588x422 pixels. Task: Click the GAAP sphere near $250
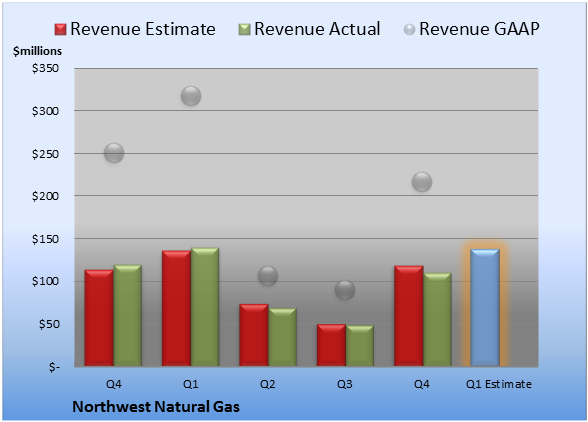(114, 153)
